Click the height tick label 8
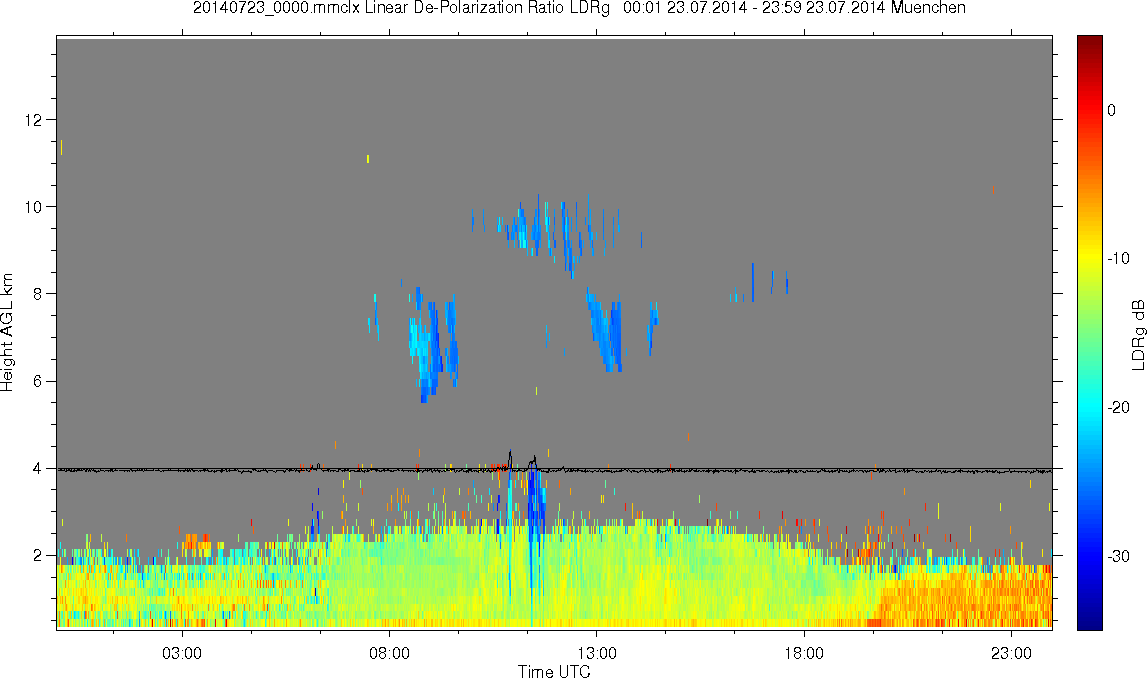The width and height of the screenshot is (1147, 678). tap(37, 294)
